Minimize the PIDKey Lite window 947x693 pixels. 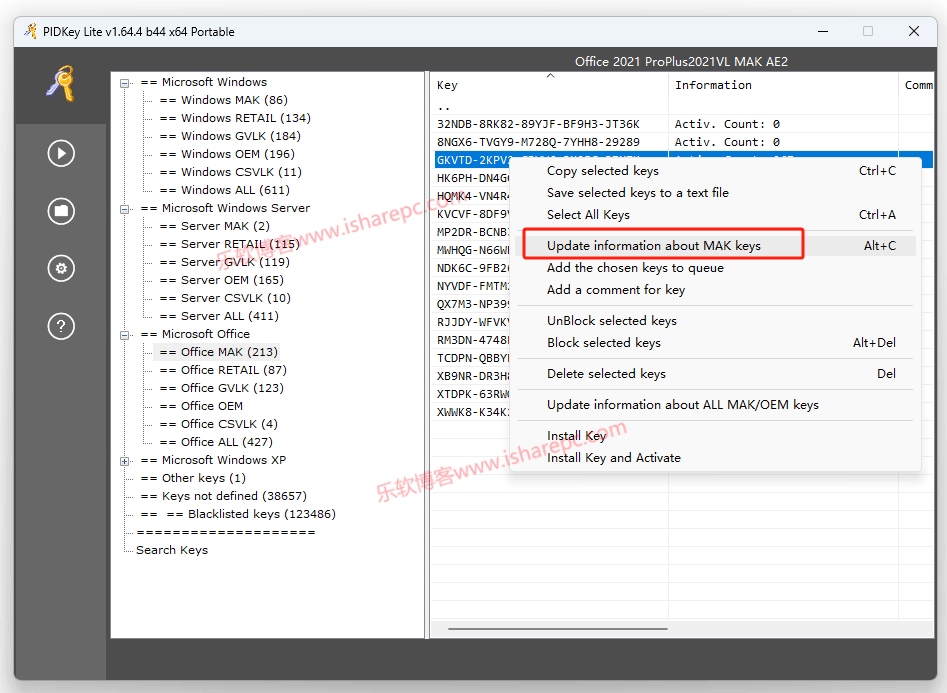823,31
